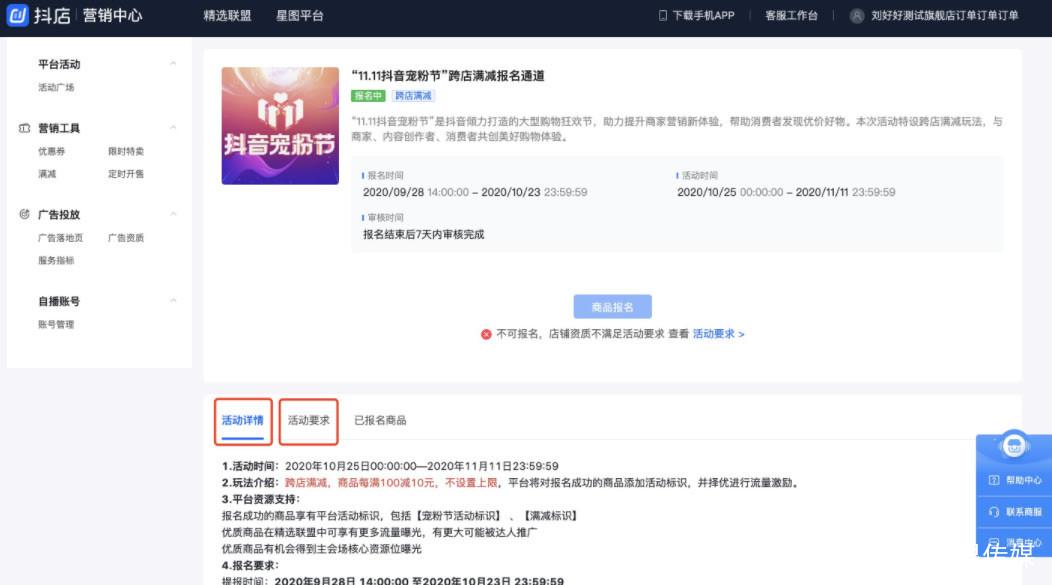Image resolution: width=1052 pixels, height=585 pixels.
Task: Collapse the 营销工具 section chevron
Action: coord(173,127)
